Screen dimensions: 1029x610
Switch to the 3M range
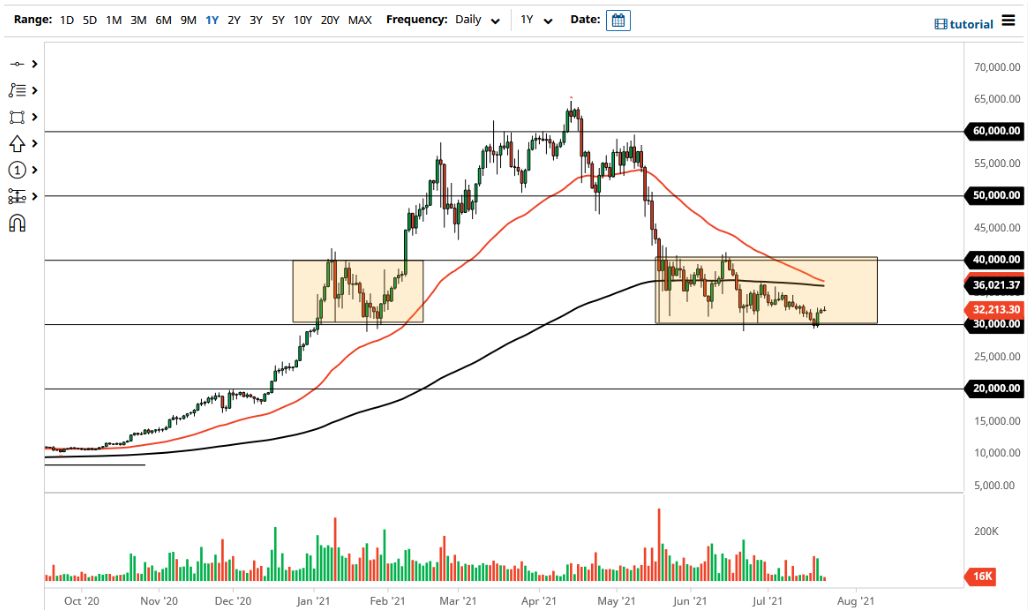138,19
